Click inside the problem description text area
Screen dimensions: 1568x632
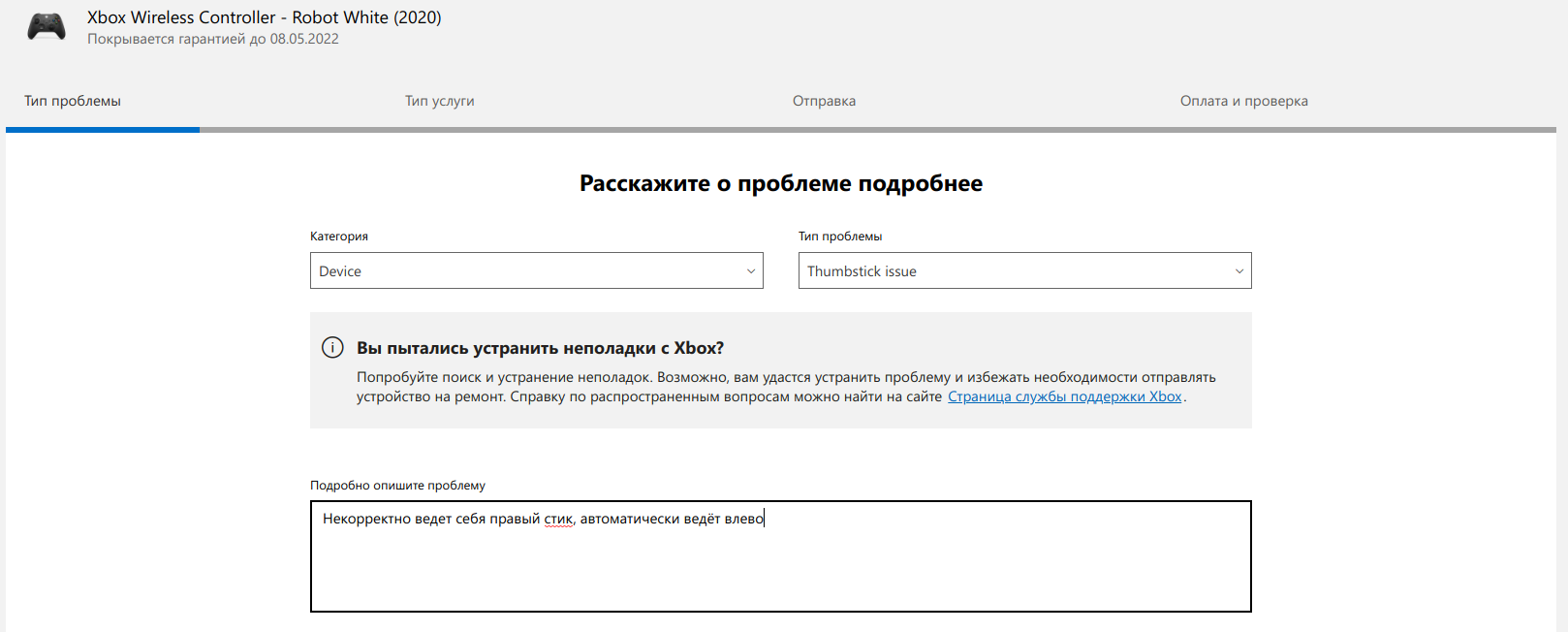(780, 567)
